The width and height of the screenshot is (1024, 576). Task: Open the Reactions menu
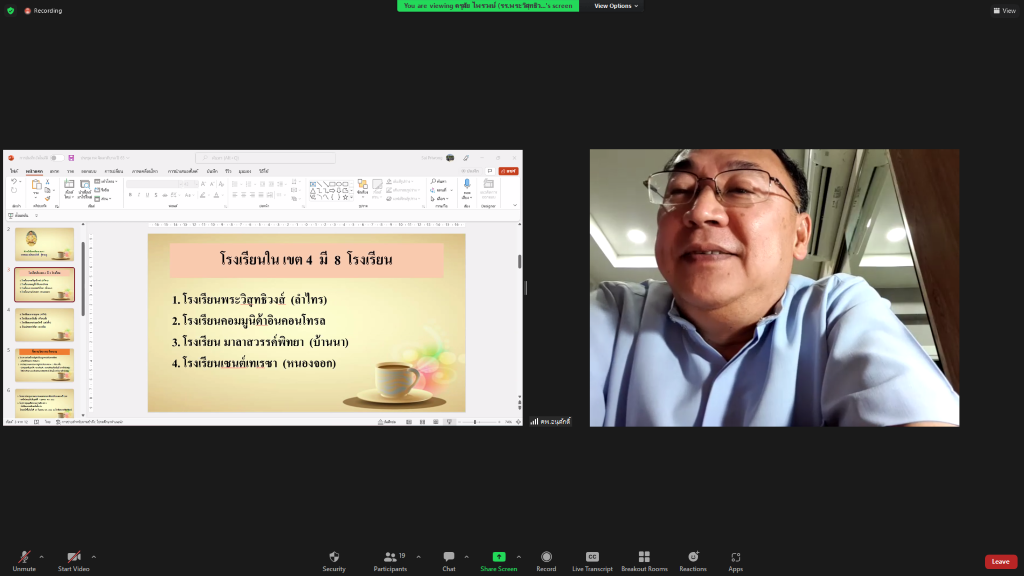click(693, 560)
